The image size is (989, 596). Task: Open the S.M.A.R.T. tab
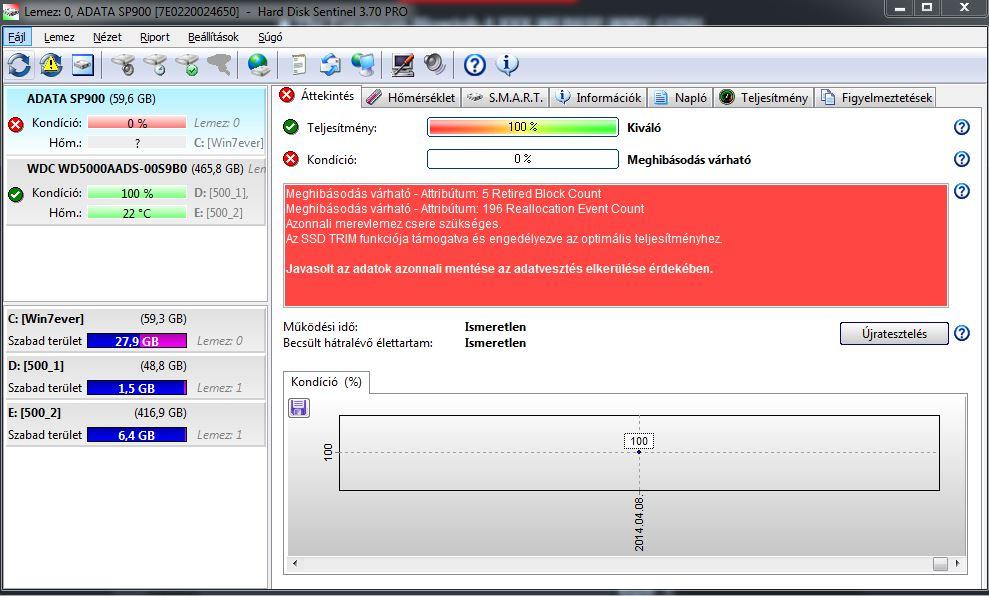point(505,98)
